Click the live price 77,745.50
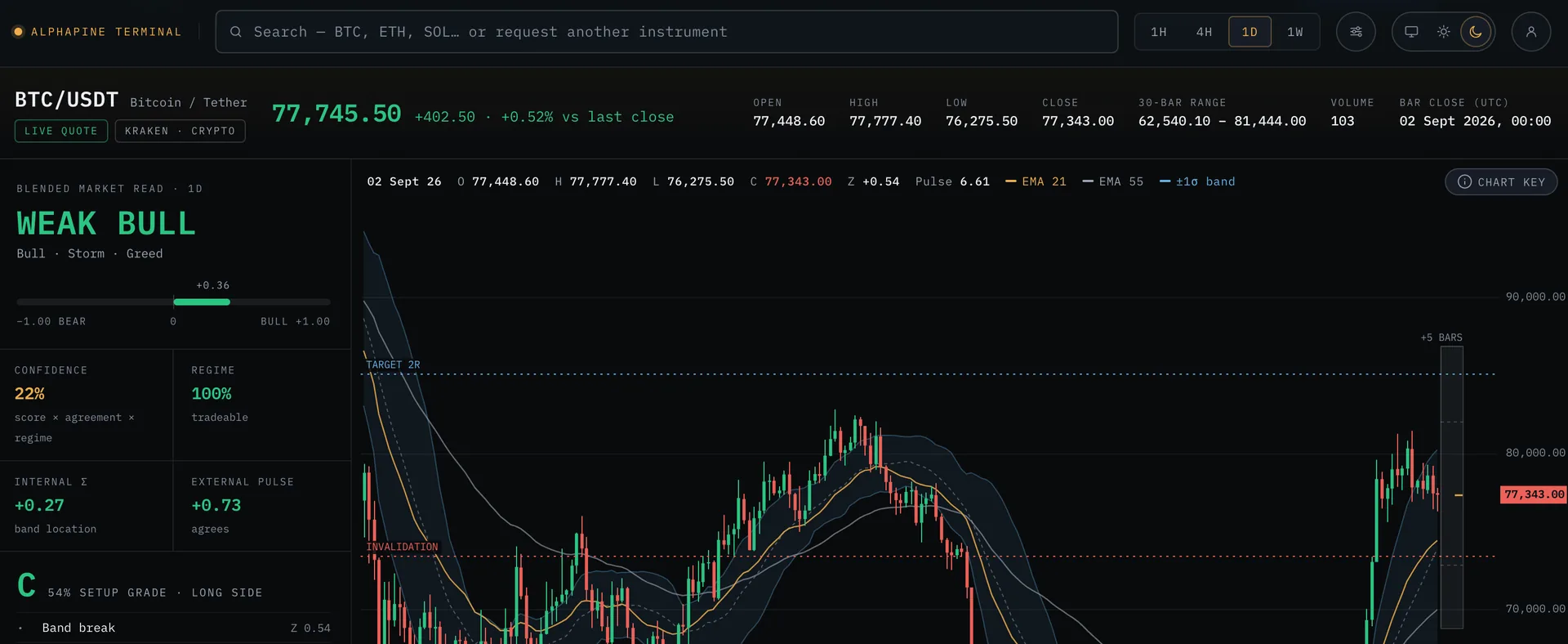 [336, 114]
